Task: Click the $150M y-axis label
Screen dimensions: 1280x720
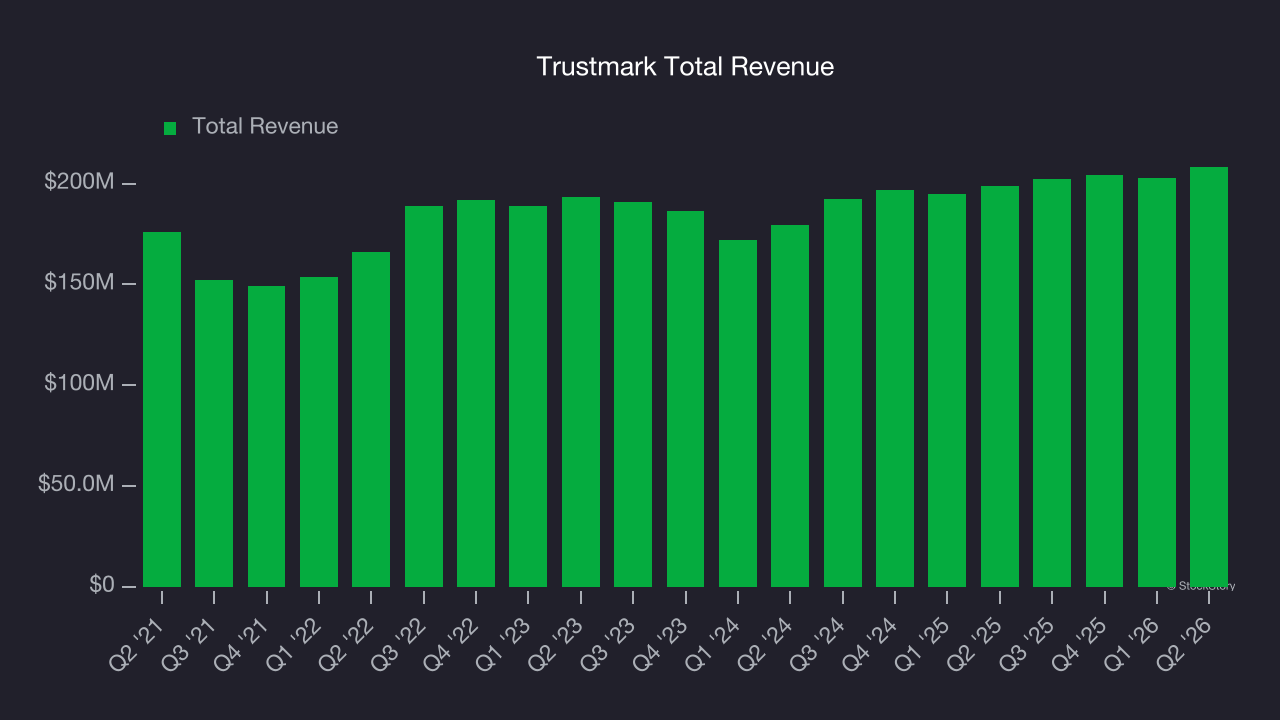Action: pos(80,283)
